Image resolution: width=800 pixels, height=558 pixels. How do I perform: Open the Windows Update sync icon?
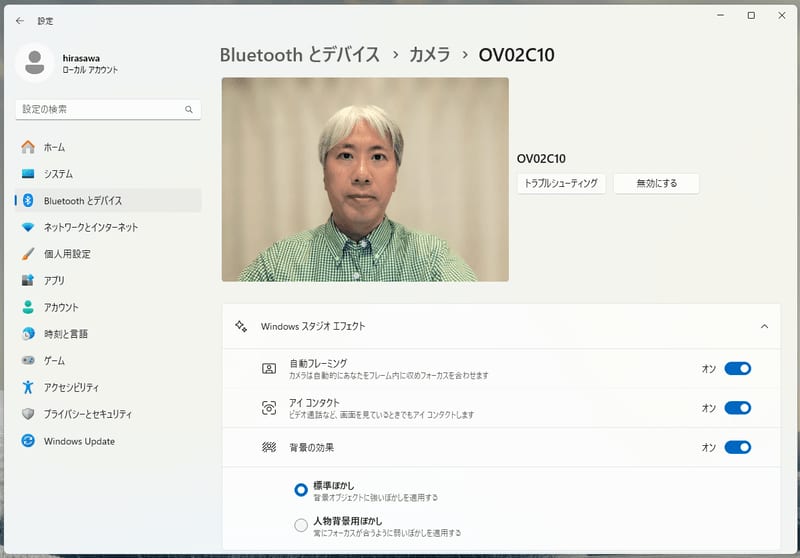pos(28,441)
